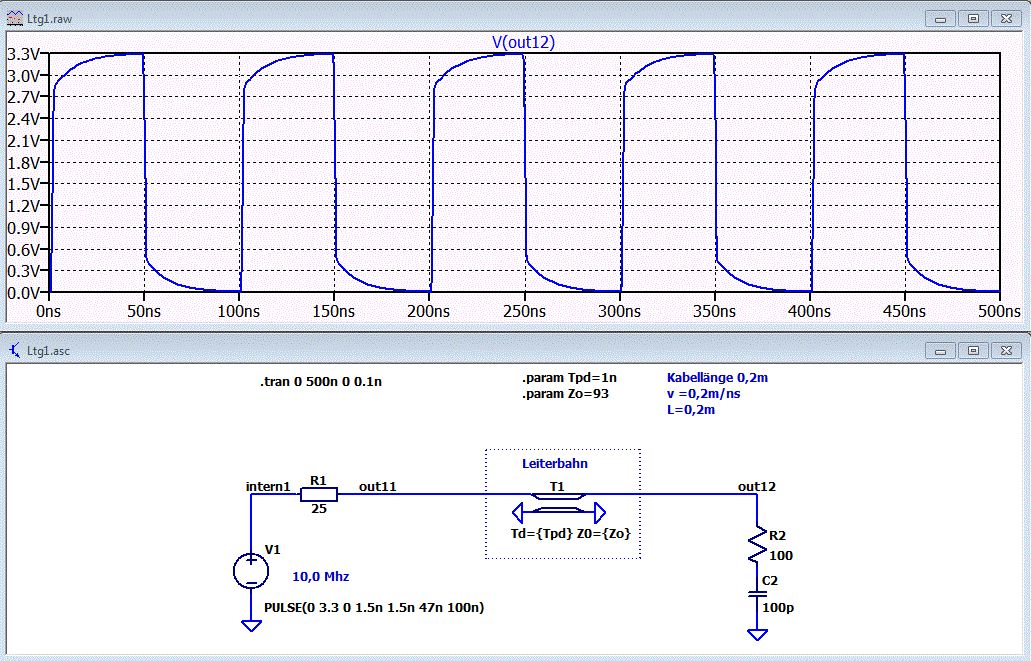The width and height of the screenshot is (1031, 661).
Task: Click the v =0,2m/ns comment text
Action: tap(704, 393)
